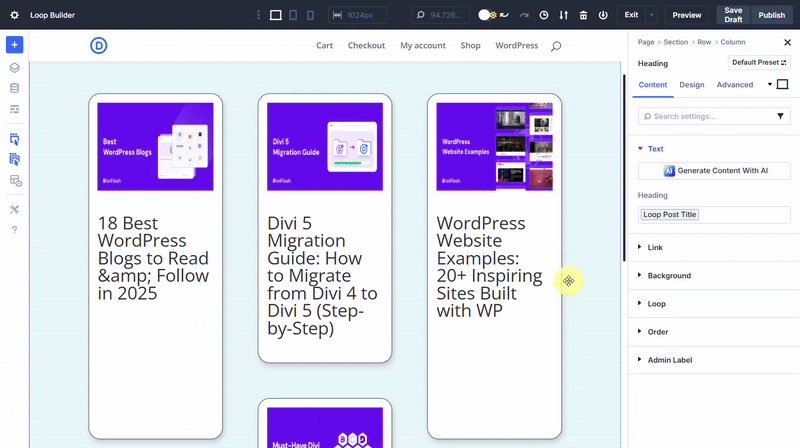The height and width of the screenshot is (448, 800).
Task: Open the Layers panel icon
Action: click(x=14, y=67)
